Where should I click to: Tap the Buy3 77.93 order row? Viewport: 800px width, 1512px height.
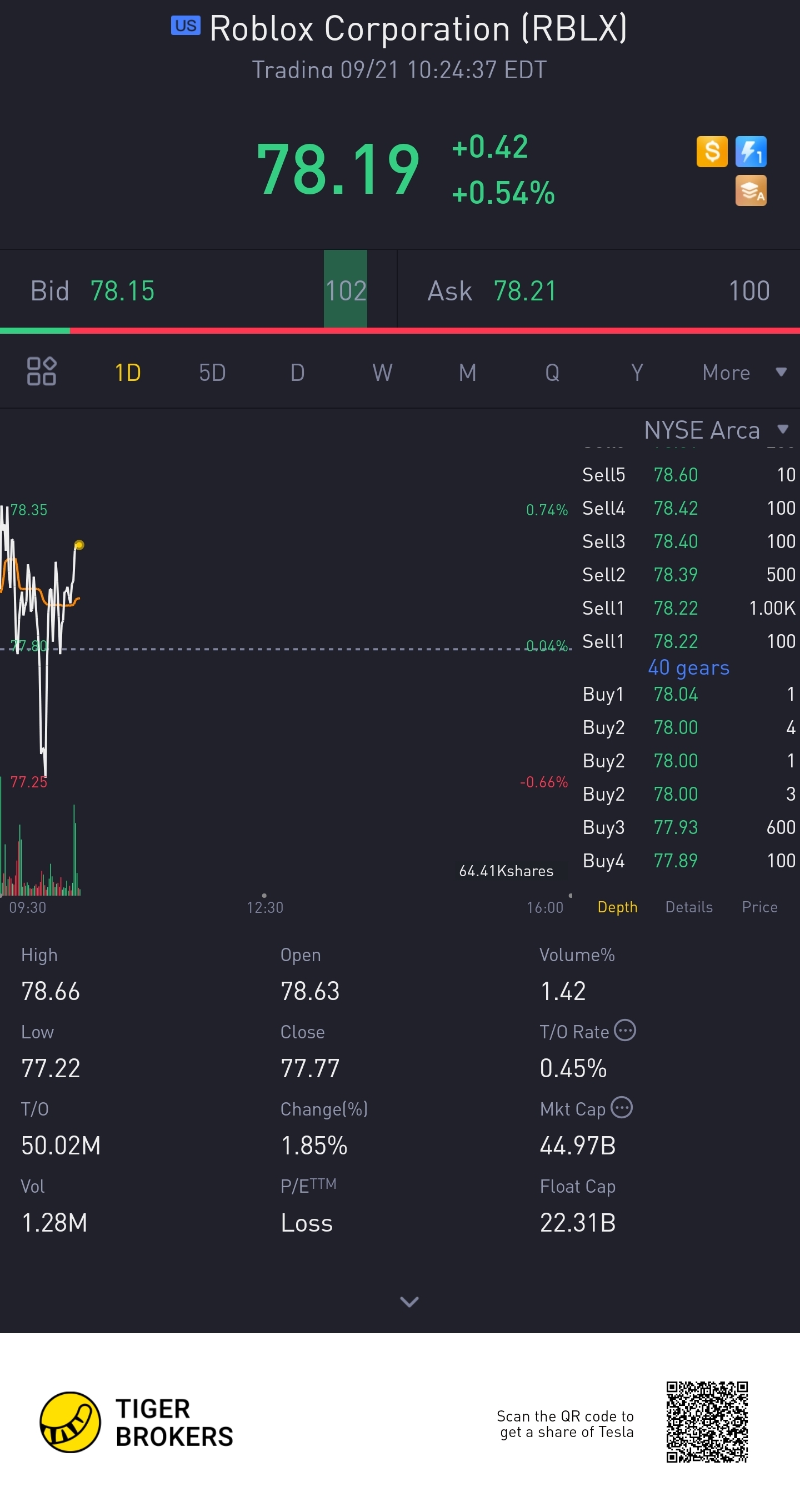[688, 827]
